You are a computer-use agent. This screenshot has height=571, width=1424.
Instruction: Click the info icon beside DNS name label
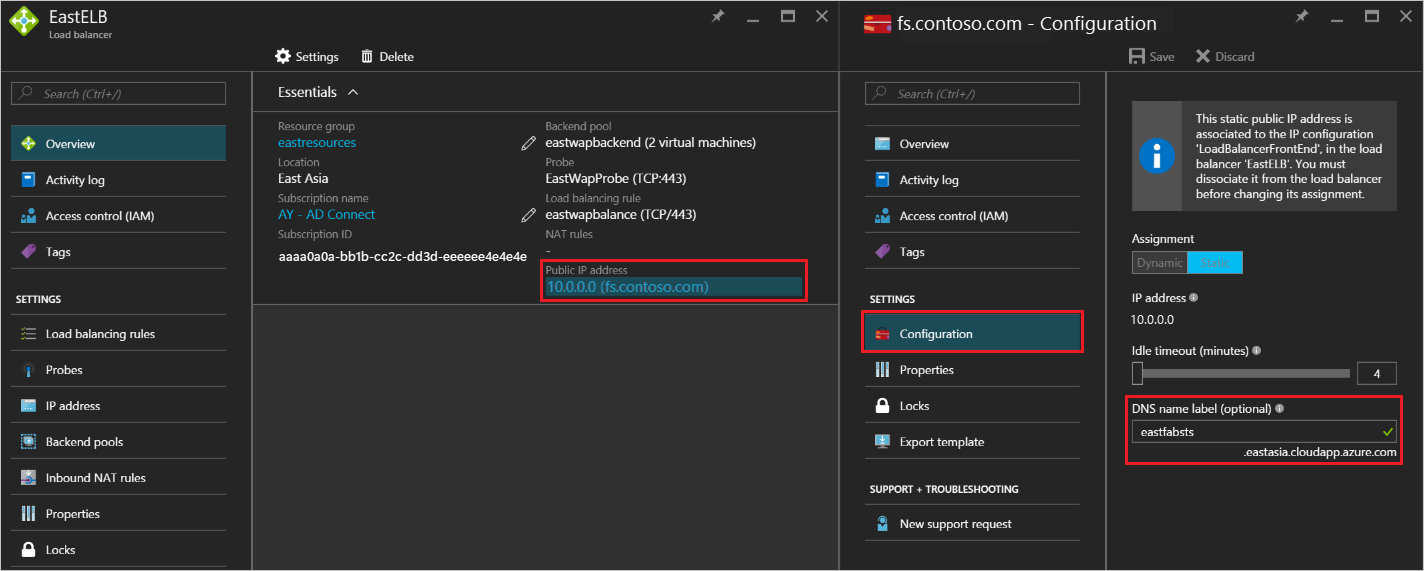click(1279, 409)
